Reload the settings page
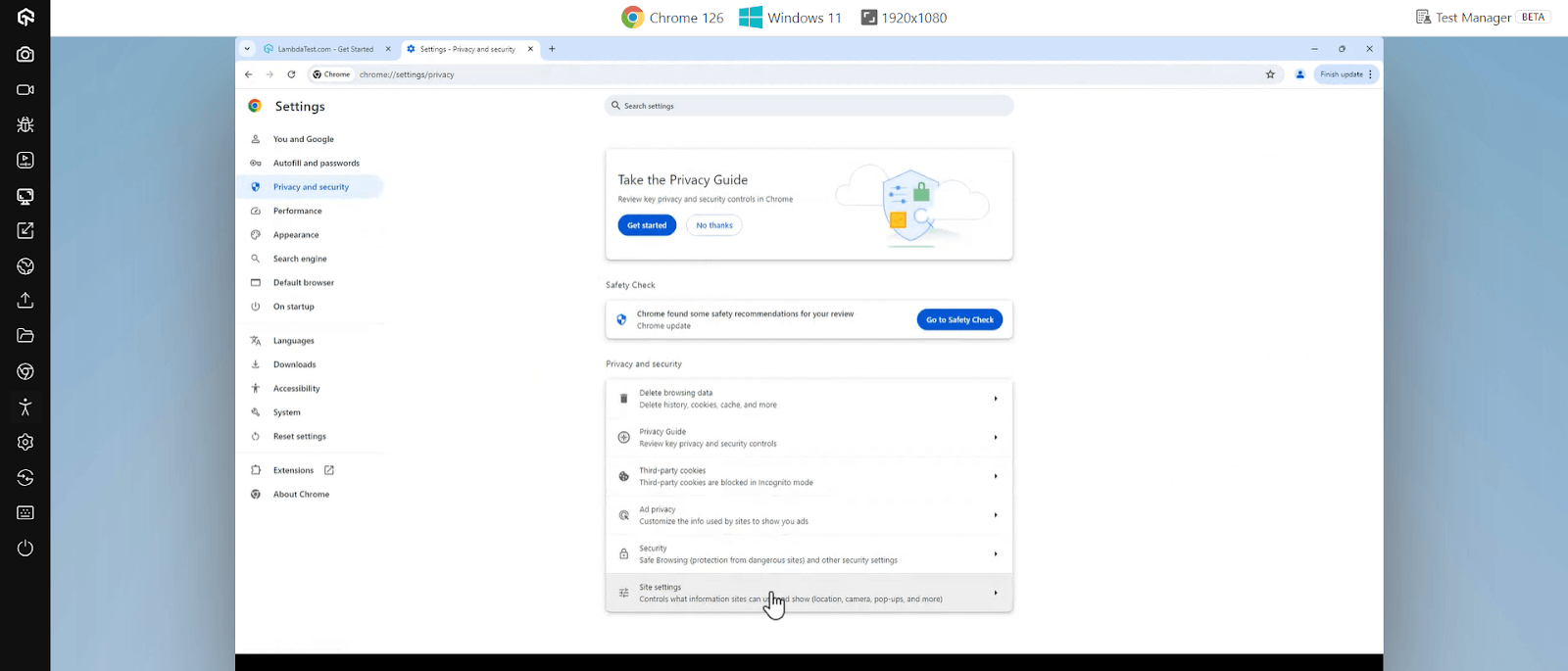This screenshot has width=1568, height=671. point(291,74)
